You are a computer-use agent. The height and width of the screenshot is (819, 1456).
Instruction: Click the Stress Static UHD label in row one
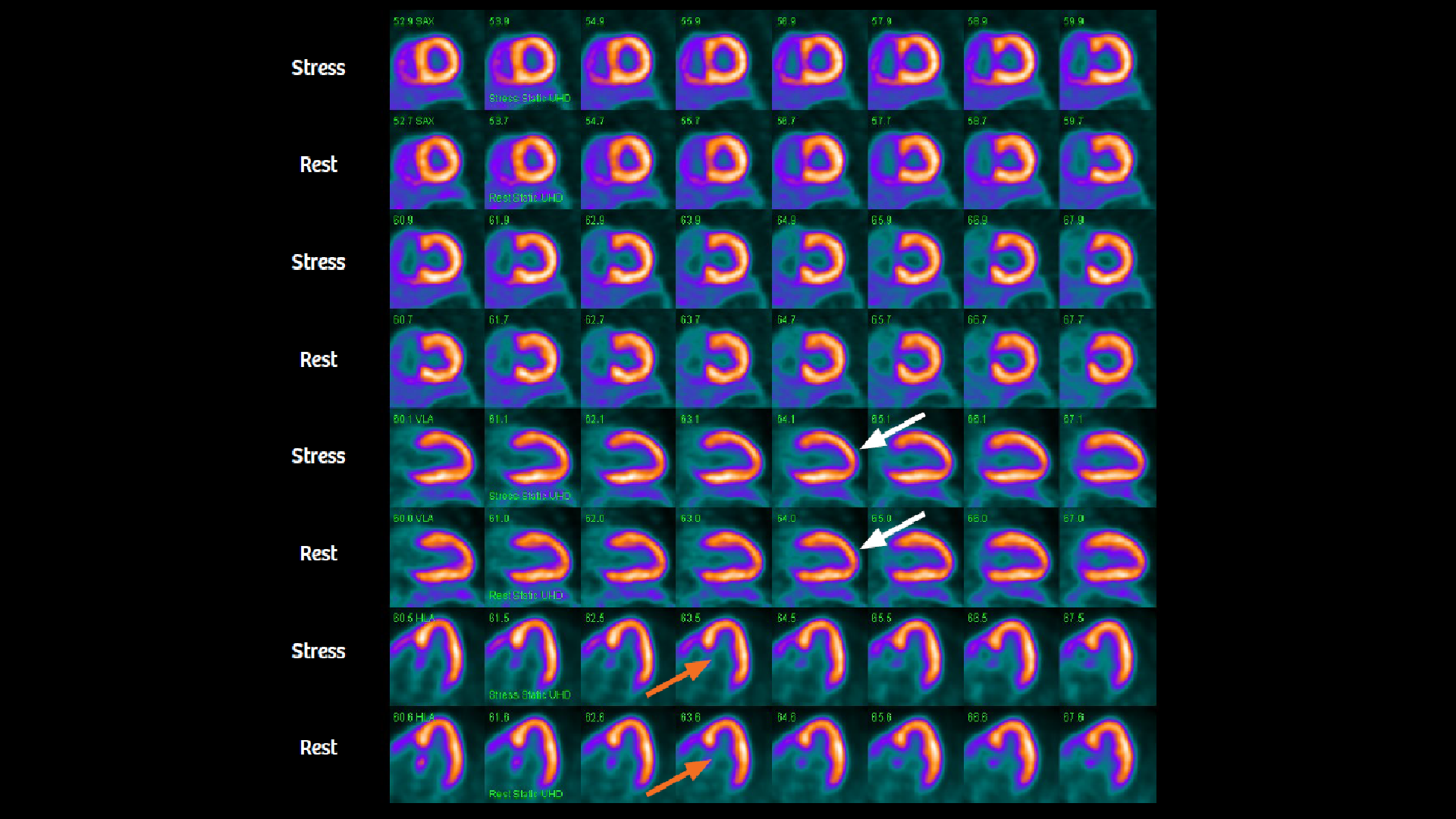(x=529, y=99)
